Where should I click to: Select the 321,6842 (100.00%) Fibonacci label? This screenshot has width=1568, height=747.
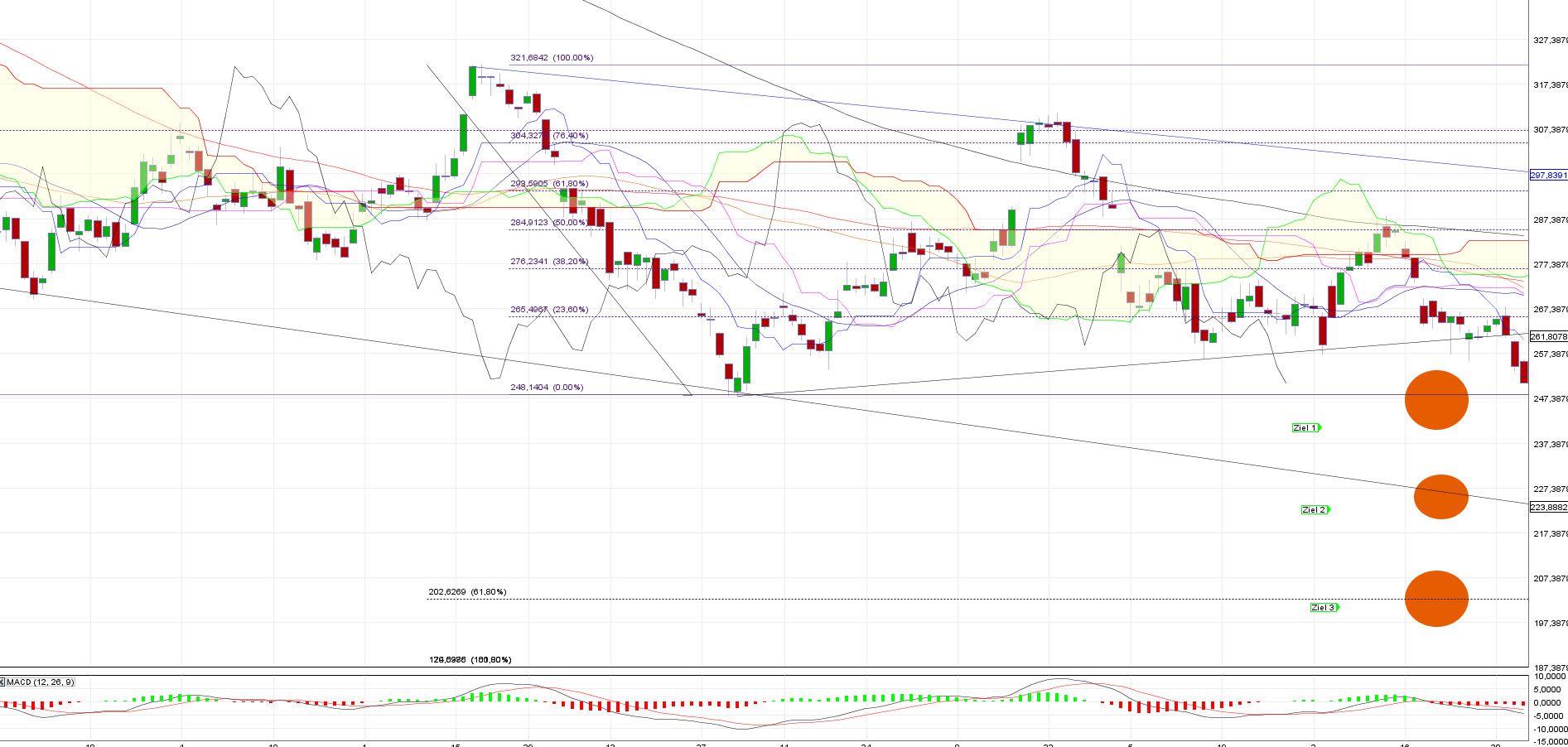click(x=552, y=58)
